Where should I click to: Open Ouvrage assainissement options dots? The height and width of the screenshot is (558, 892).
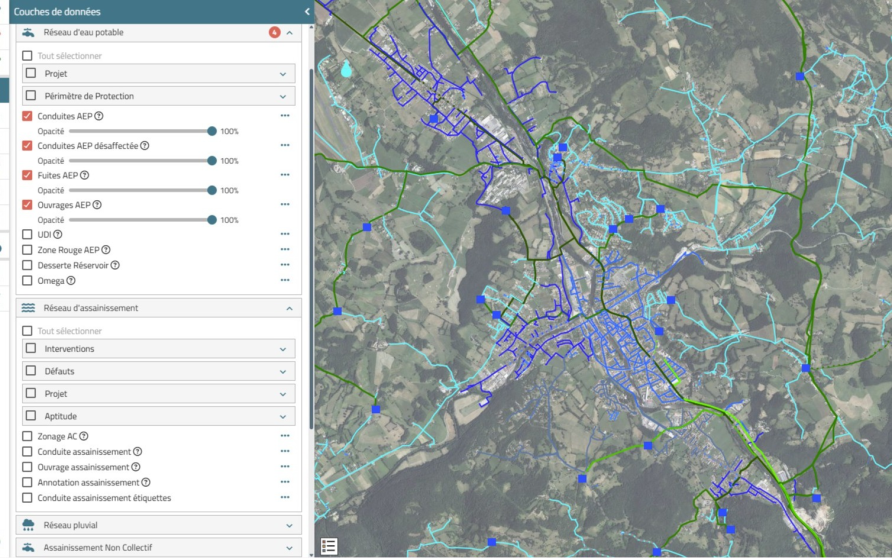(285, 466)
